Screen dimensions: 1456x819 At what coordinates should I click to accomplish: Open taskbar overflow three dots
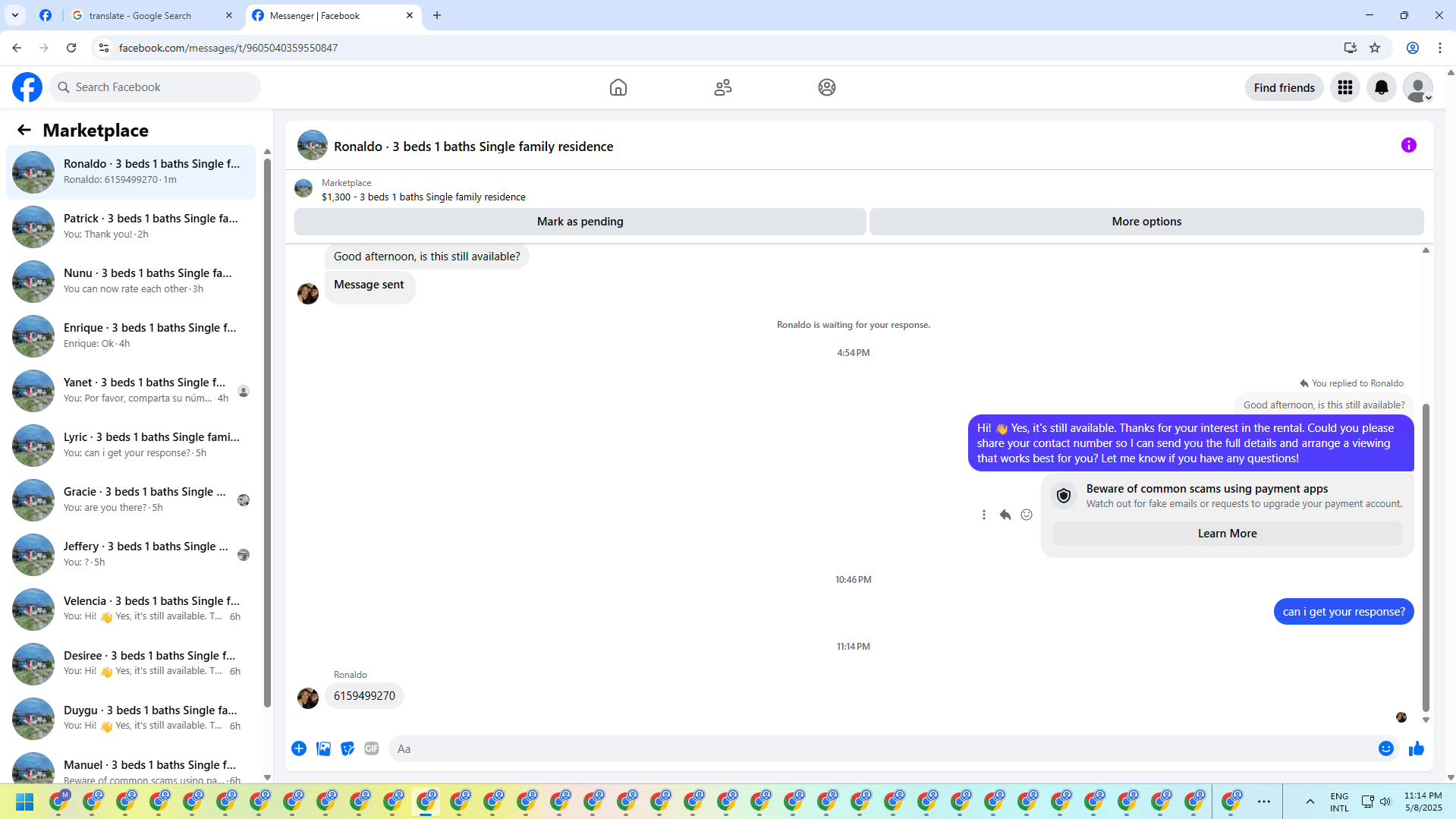click(x=1264, y=802)
